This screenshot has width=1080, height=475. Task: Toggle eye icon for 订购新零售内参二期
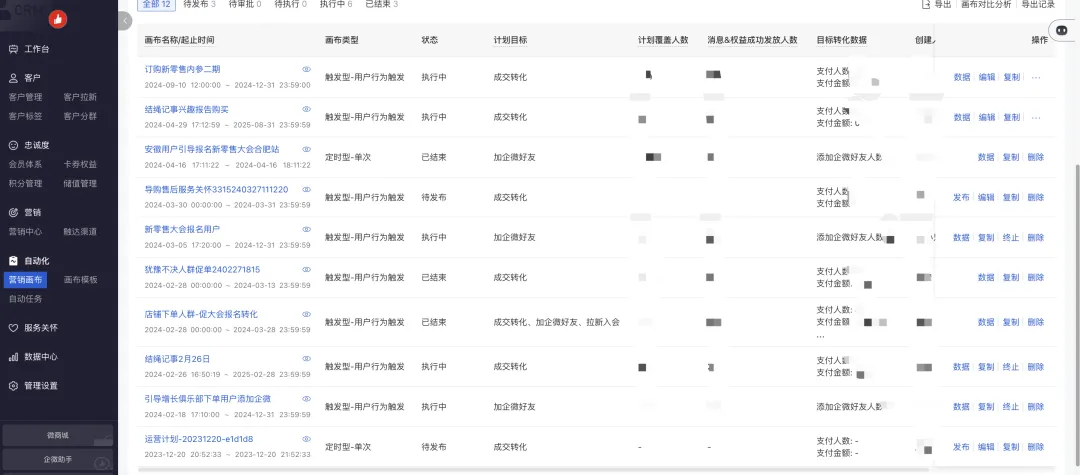(306, 69)
